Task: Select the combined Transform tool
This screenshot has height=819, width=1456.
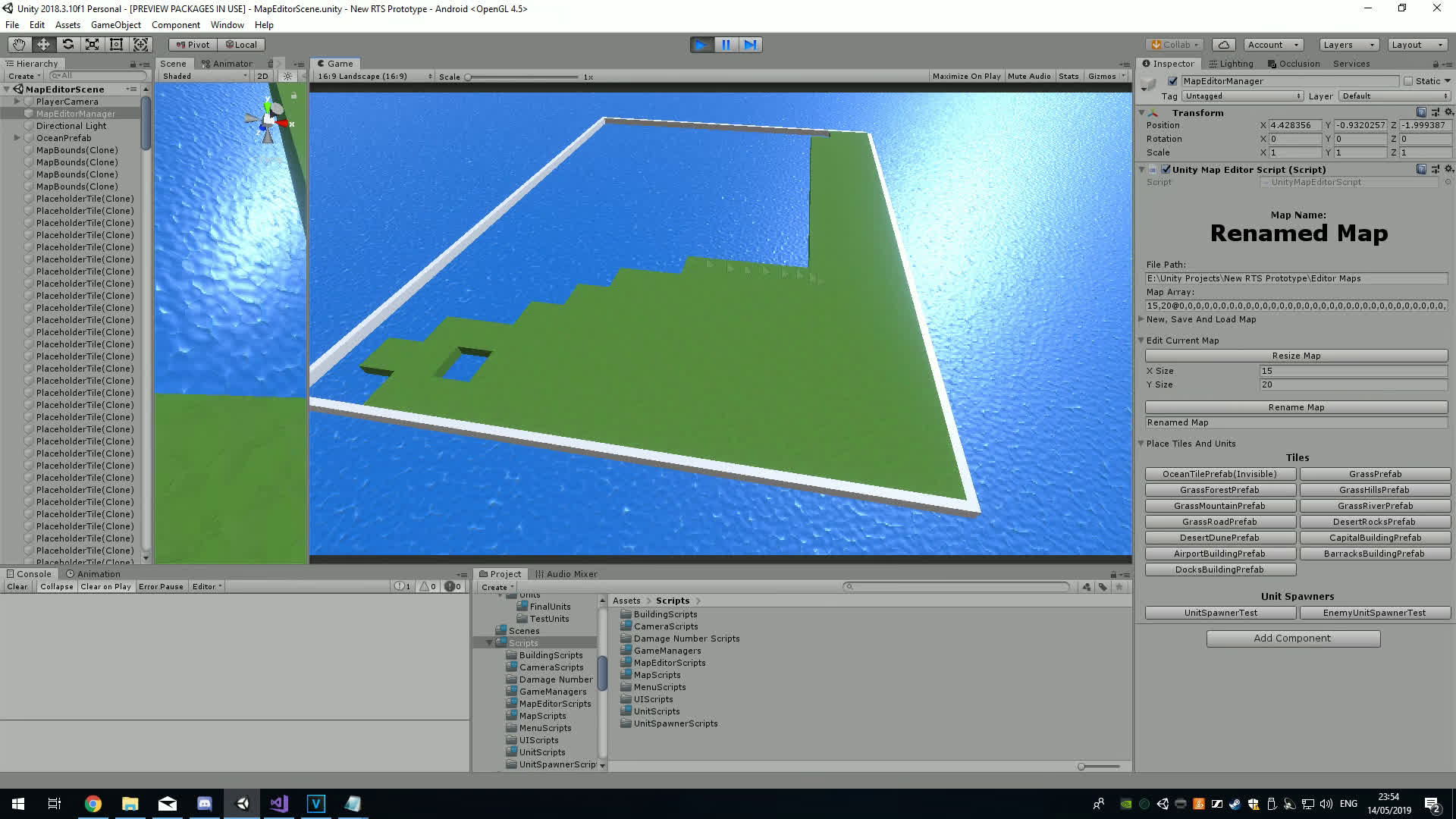Action: coord(140,45)
